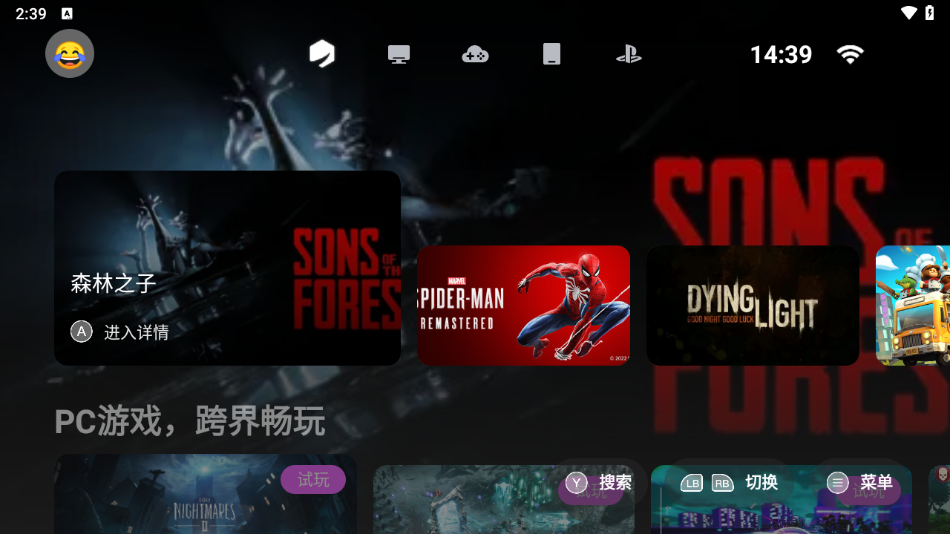The width and height of the screenshot is (950, 534).
Task: Switch to the PC monitor games tab
Action: 399,54
